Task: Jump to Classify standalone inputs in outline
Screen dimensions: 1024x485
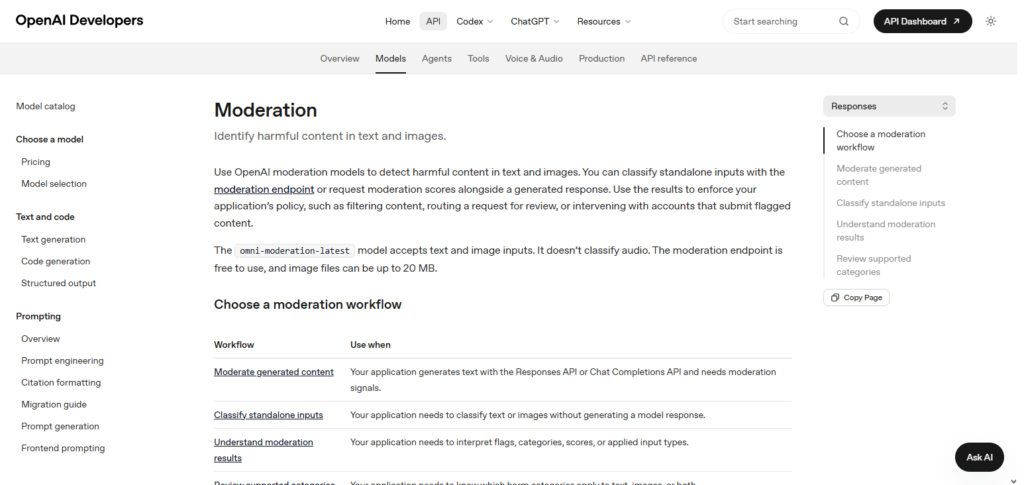Action: click(x=891, y=203)
